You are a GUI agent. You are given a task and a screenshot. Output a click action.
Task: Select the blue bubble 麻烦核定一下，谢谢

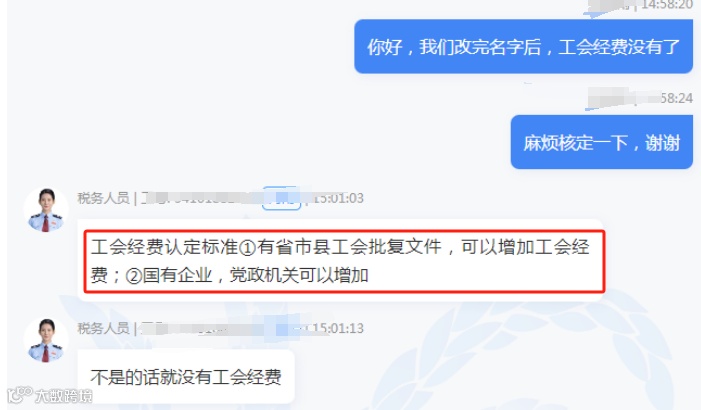[602, 142]
